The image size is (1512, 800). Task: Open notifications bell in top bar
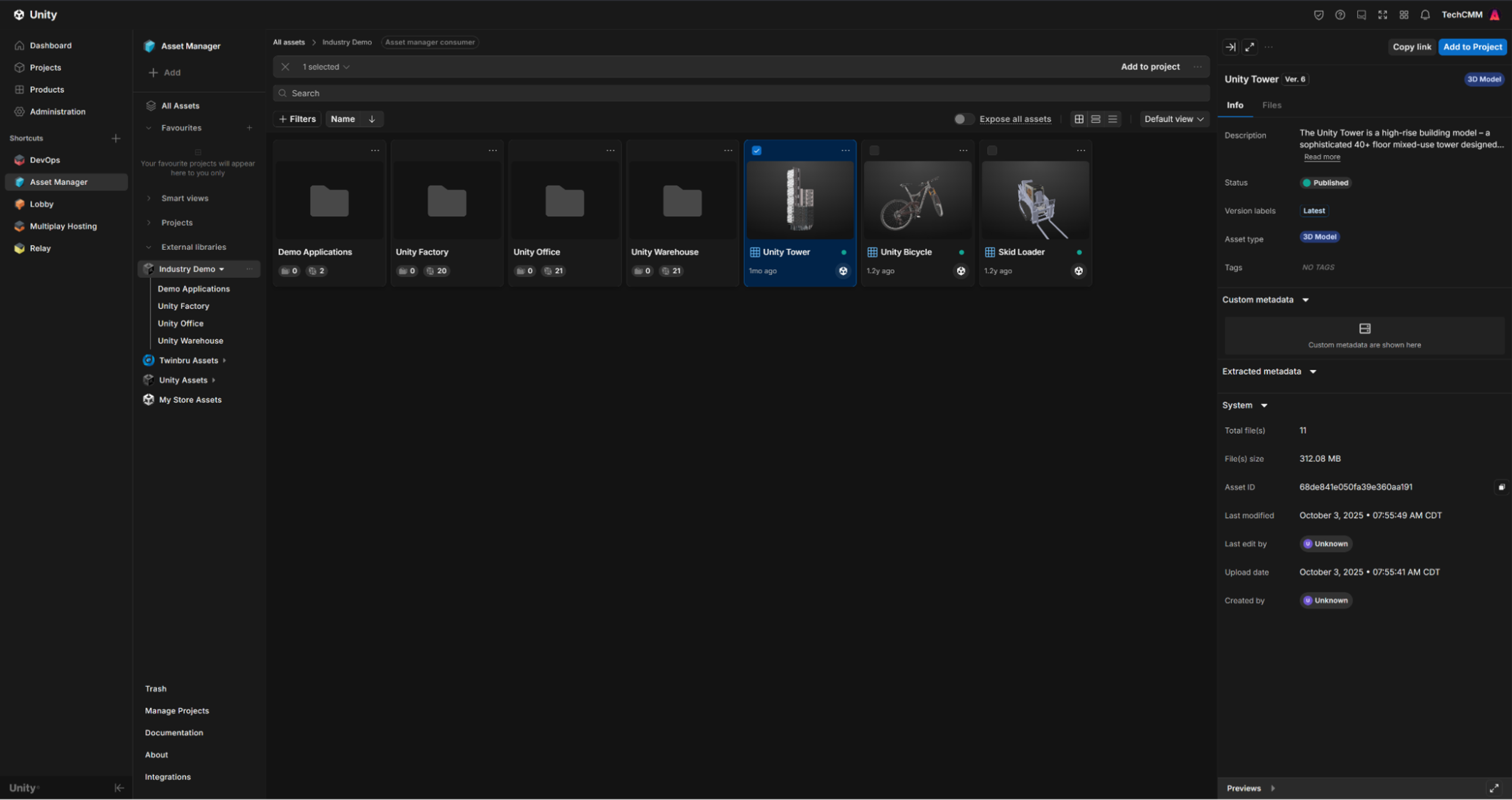(x=1424, y=15)
